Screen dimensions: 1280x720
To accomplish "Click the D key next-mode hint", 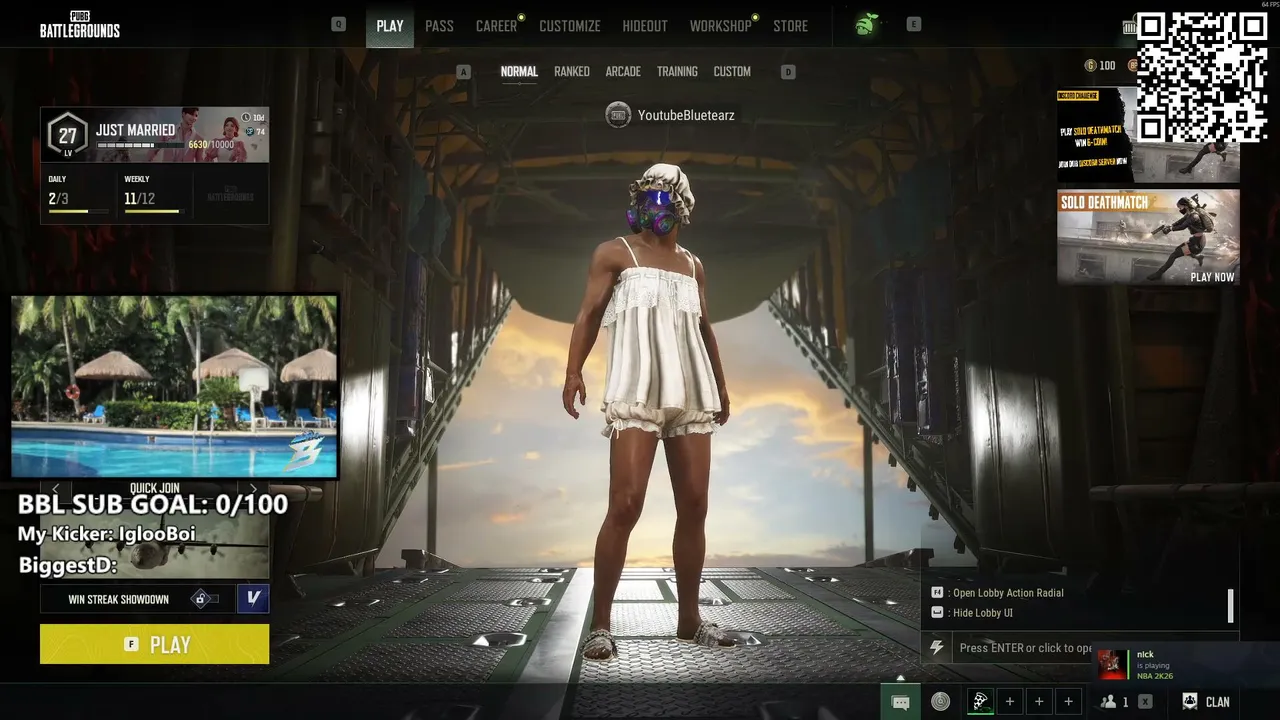I will tap(788, 72).
